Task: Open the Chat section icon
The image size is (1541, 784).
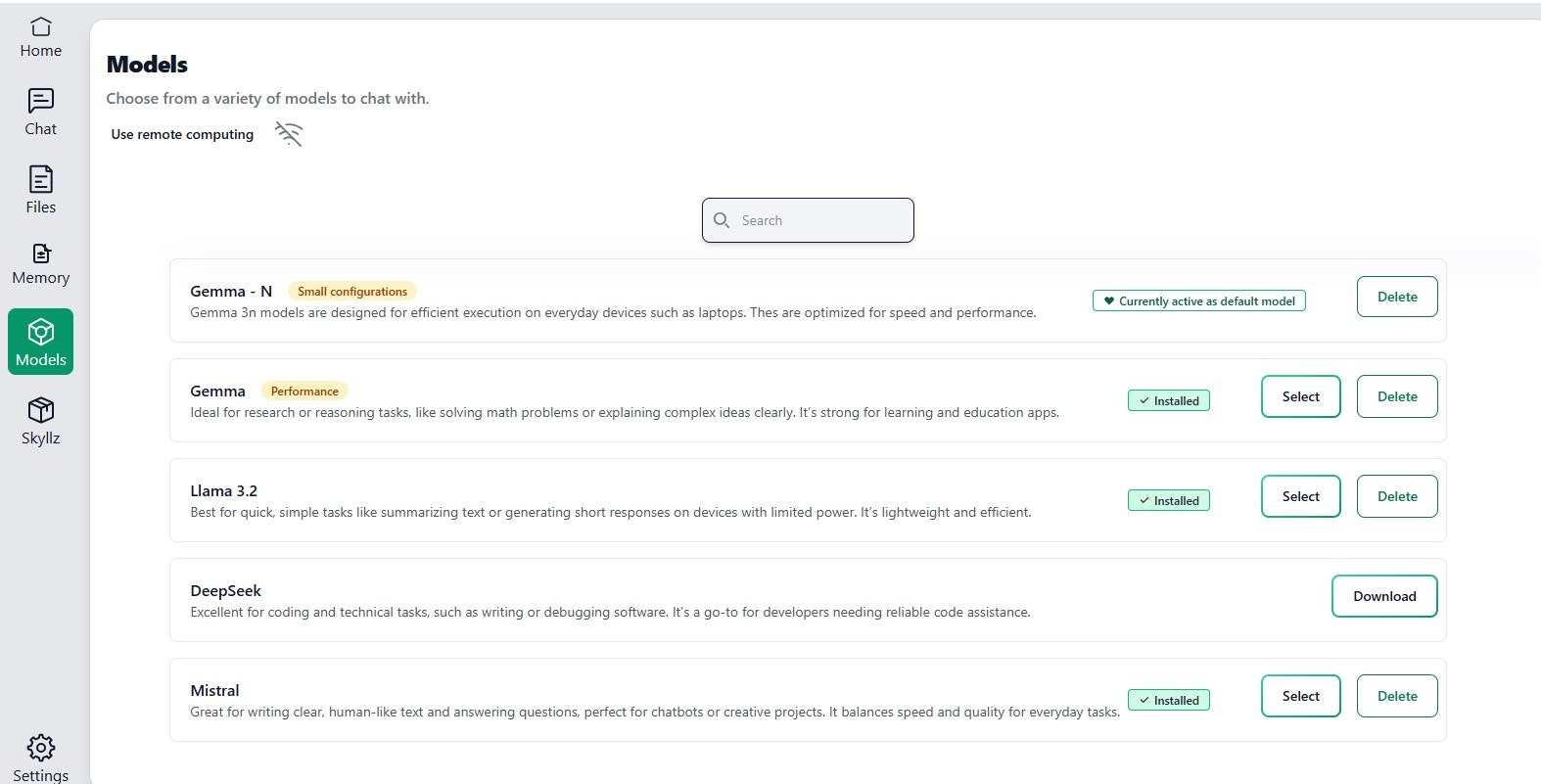Action: click(41, 101)
